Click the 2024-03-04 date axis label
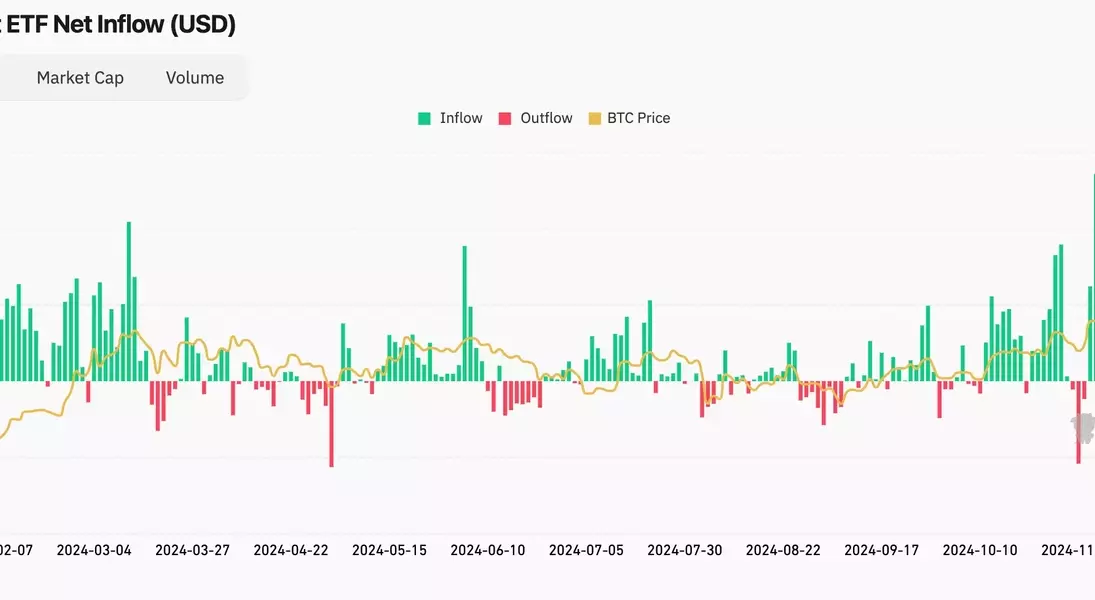 point(94,550)
